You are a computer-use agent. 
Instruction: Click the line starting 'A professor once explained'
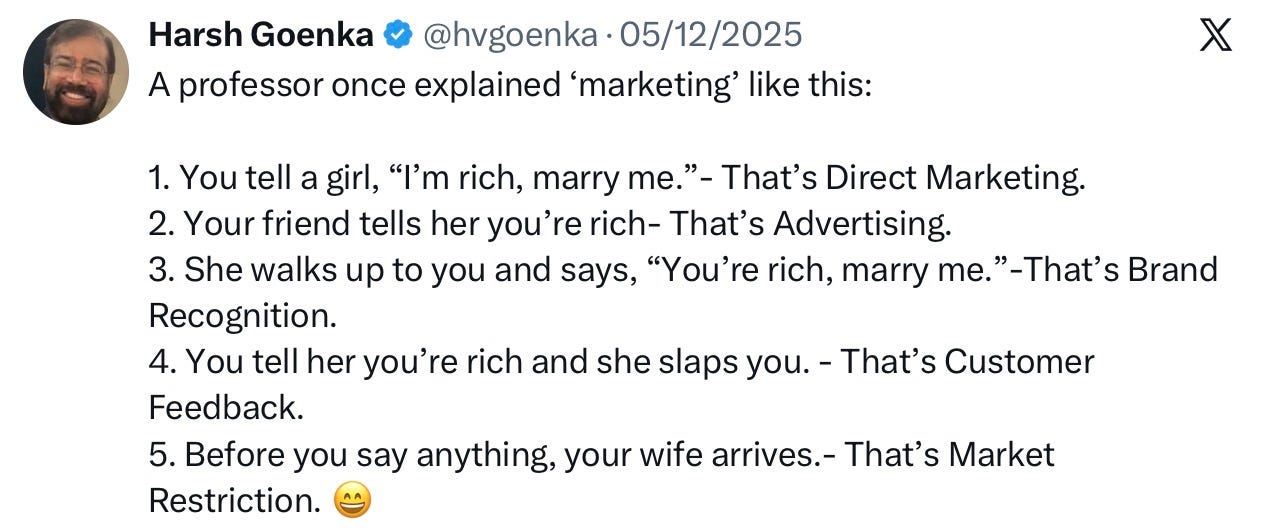[x=510, y=84]
